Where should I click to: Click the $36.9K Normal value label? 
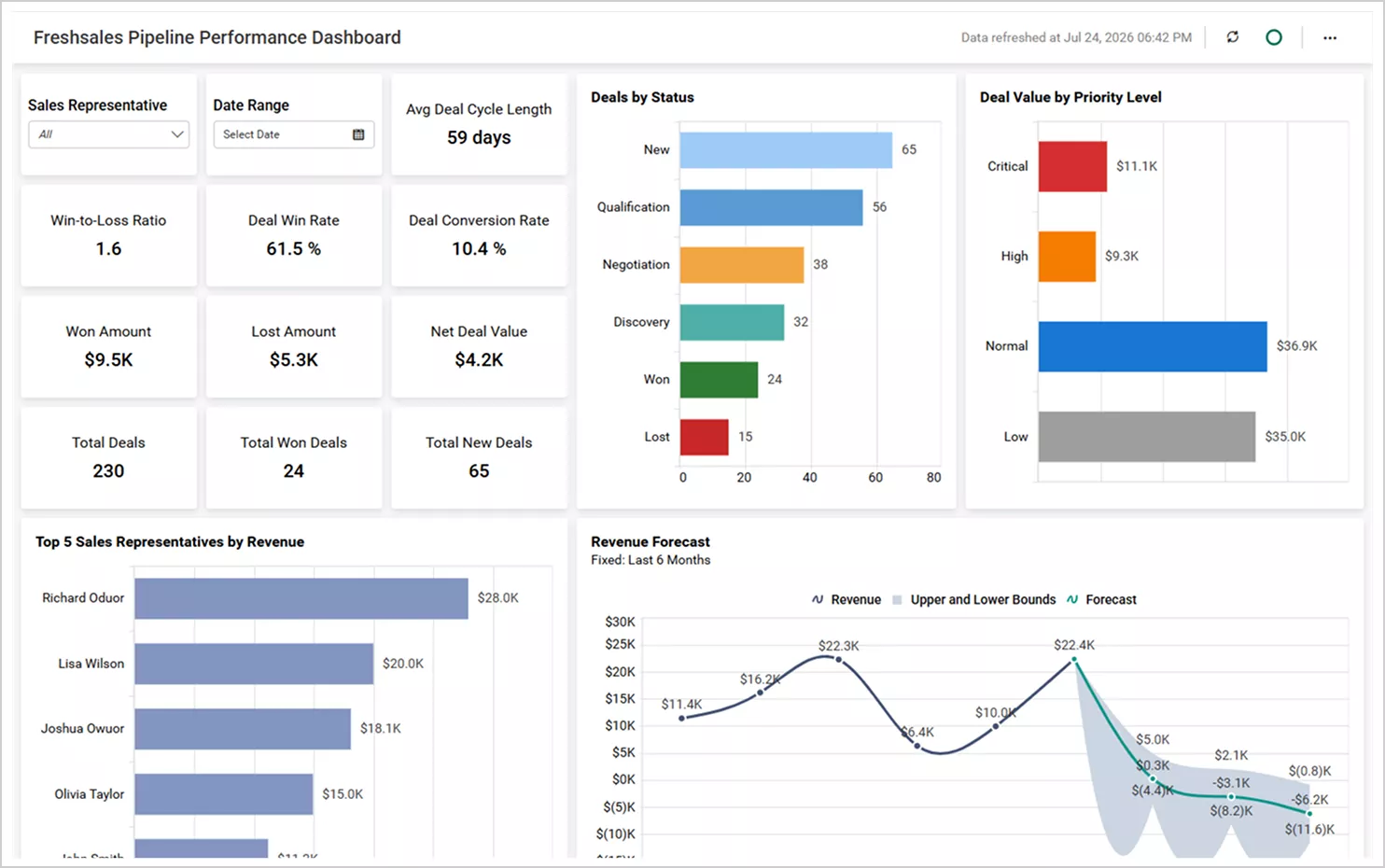pos(1297,346)
